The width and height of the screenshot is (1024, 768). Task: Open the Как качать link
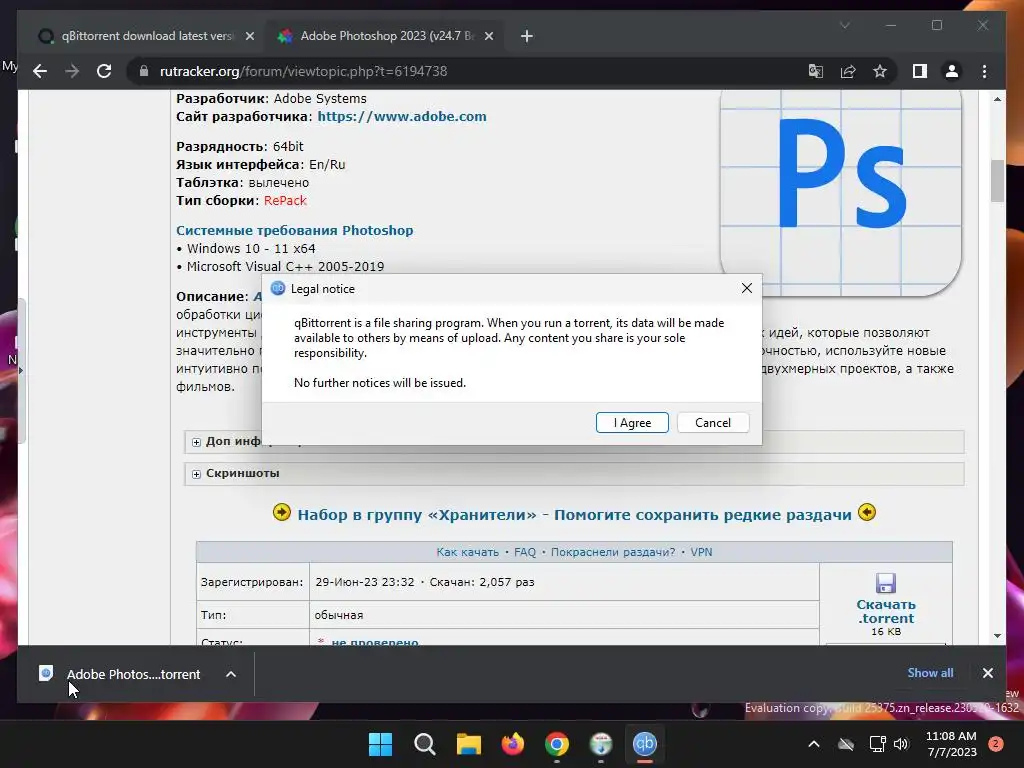coord(467,552)
